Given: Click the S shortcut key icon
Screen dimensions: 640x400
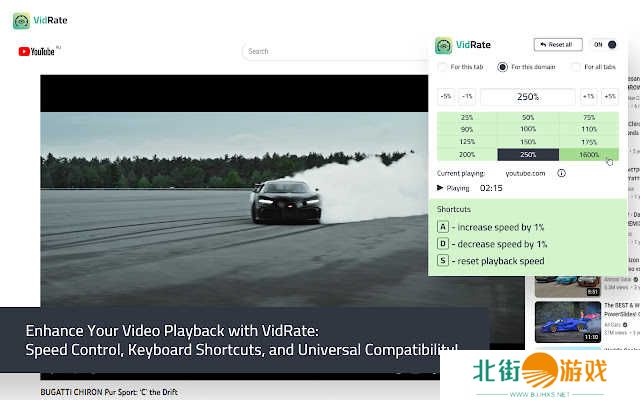Looking at the screenshot, I should click(x=442, y=261).
